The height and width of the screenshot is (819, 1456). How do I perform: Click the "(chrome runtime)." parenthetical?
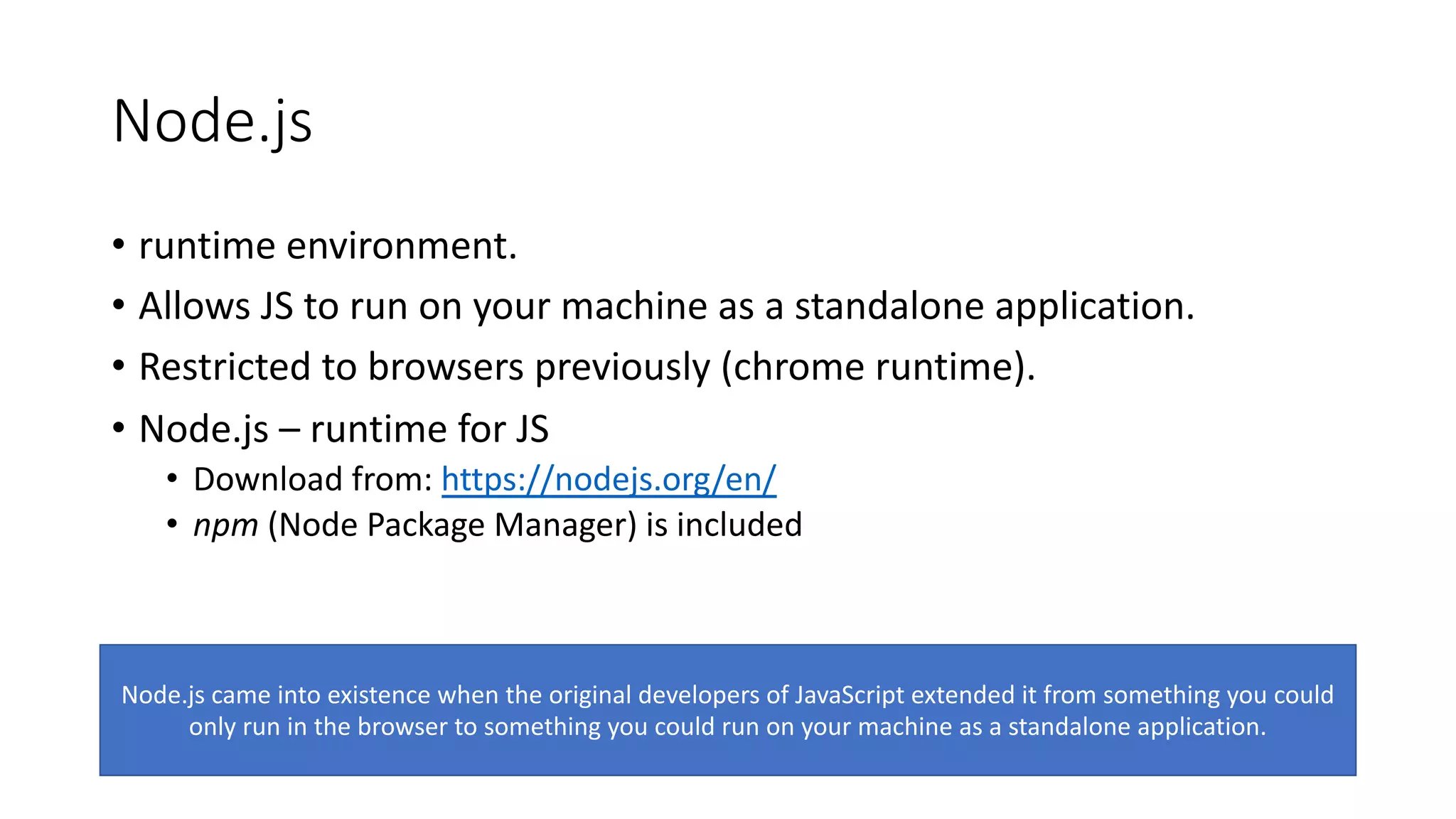click(878, 368)
